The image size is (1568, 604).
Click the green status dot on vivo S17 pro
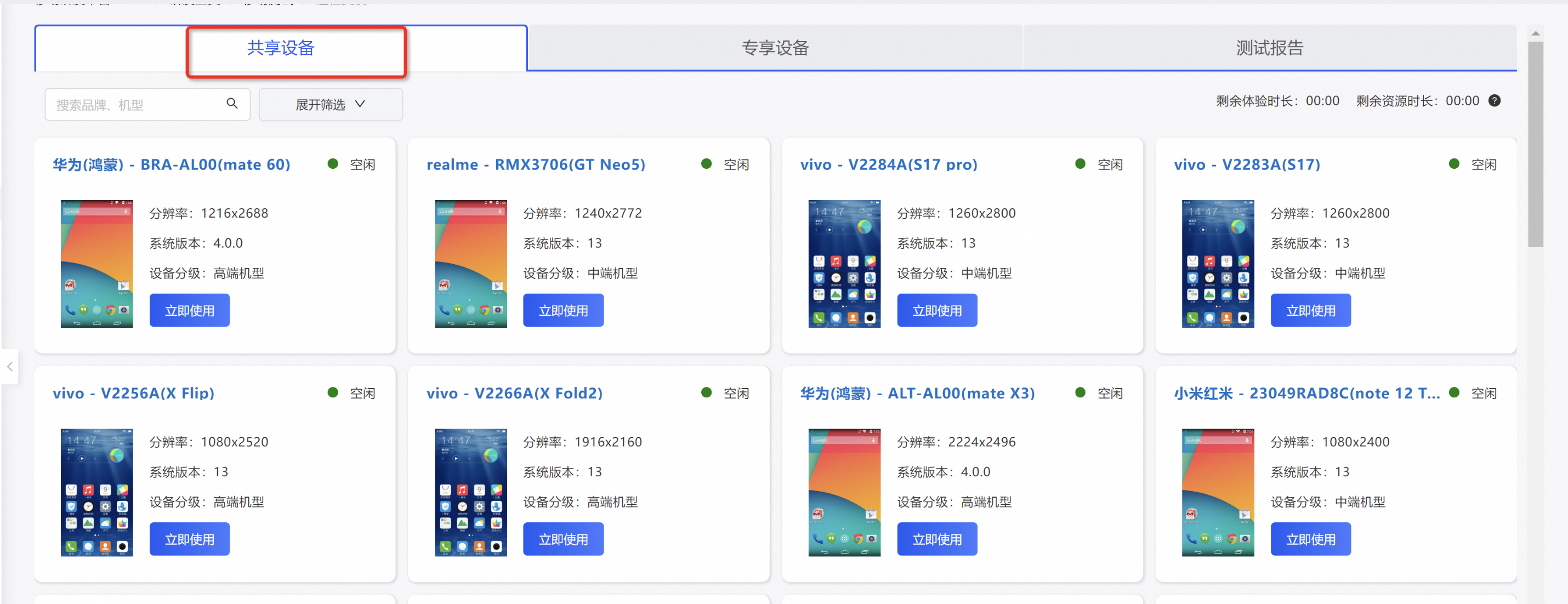(x=1081, y=164)
